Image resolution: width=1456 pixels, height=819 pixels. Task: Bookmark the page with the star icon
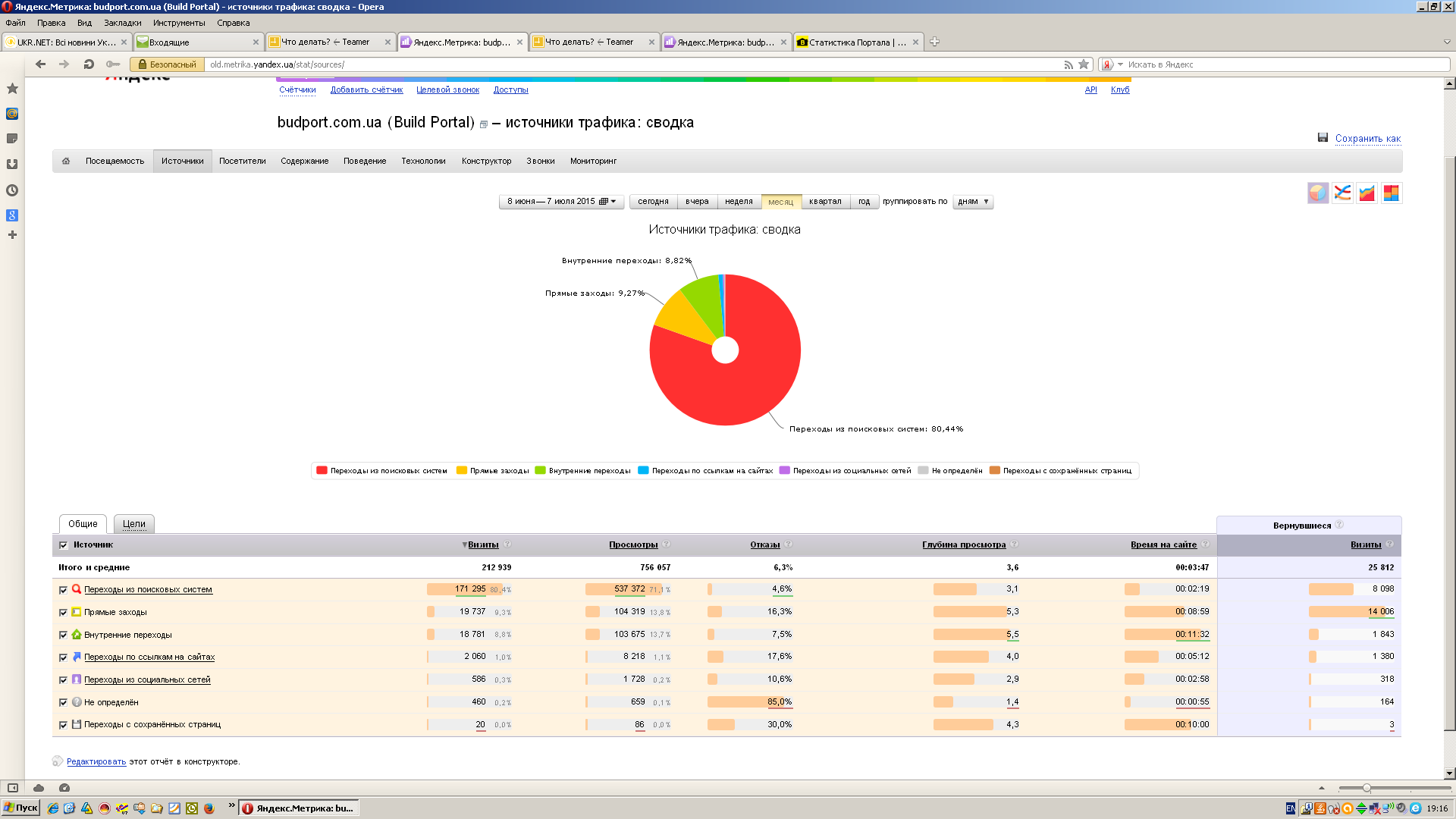1084,64
